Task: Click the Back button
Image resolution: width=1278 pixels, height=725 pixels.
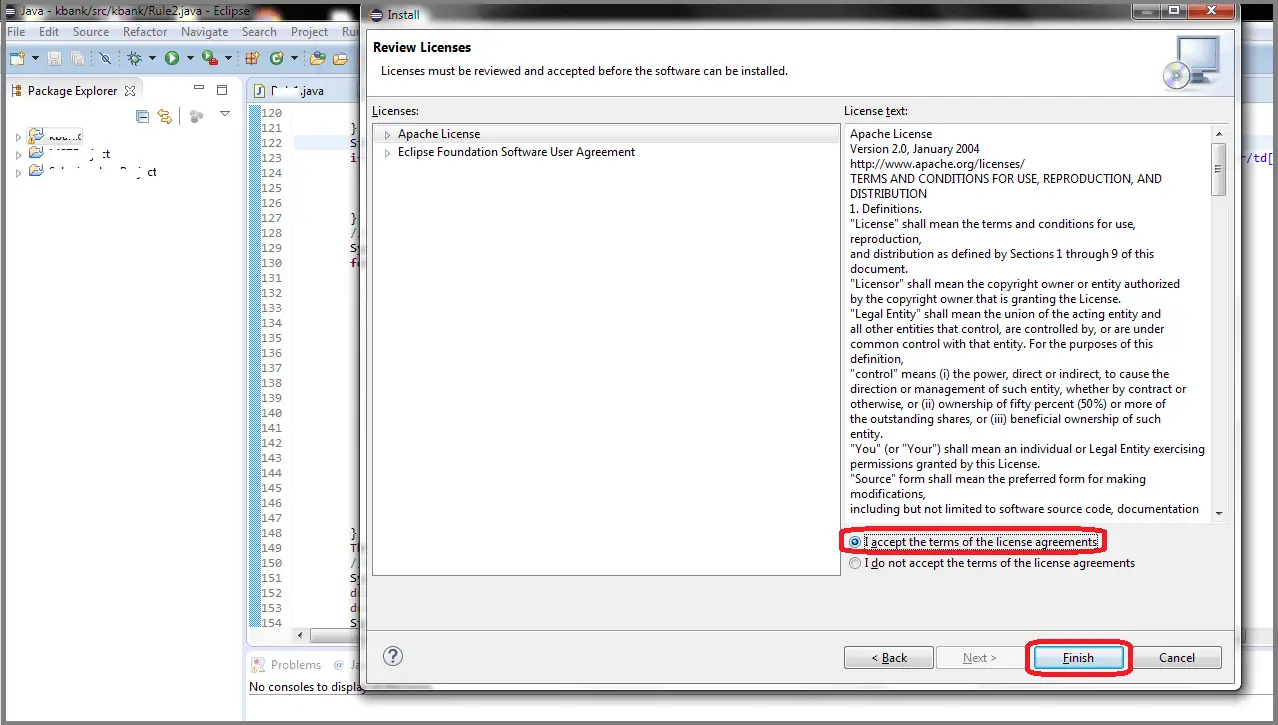Action: 889,657
